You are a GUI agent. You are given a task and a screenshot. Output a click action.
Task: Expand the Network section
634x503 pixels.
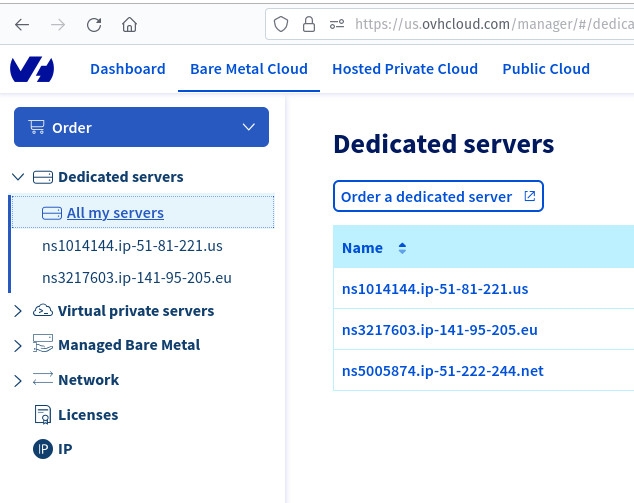(x=18, y=380)
